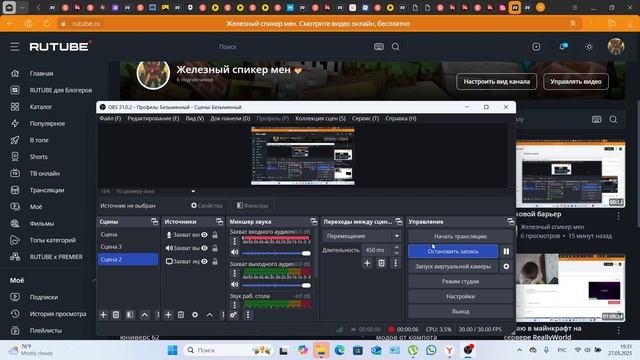Open OBS Настройки button
Image resolution: width=640 pixels, height=360 pixels.
click(460, 296)
